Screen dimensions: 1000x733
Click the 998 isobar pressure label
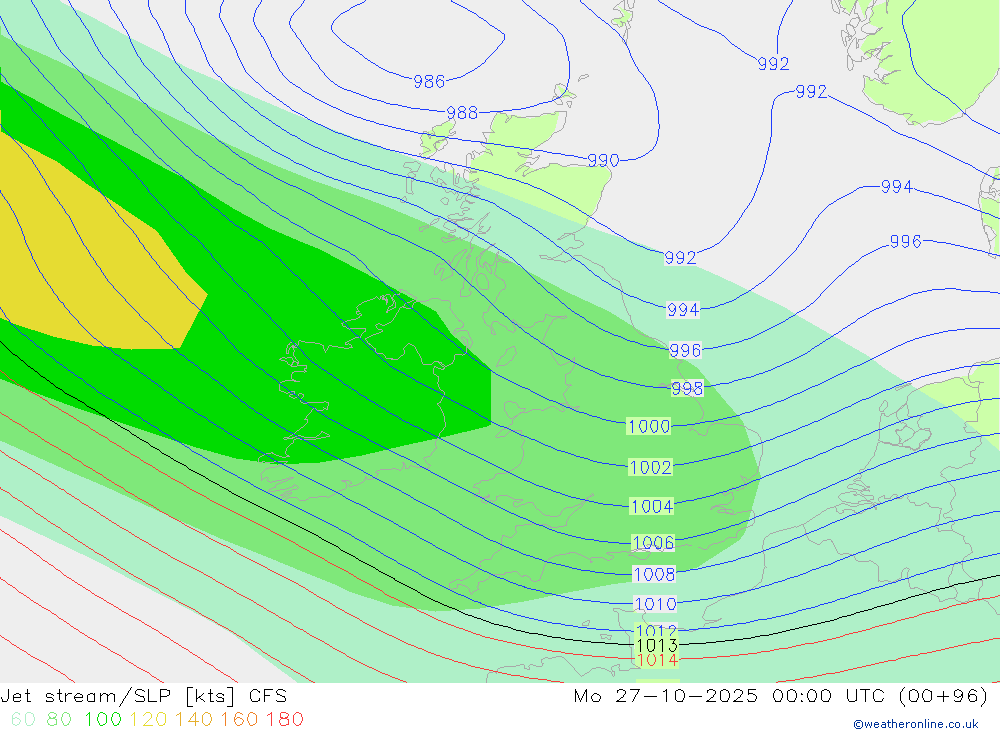point(687,389)
